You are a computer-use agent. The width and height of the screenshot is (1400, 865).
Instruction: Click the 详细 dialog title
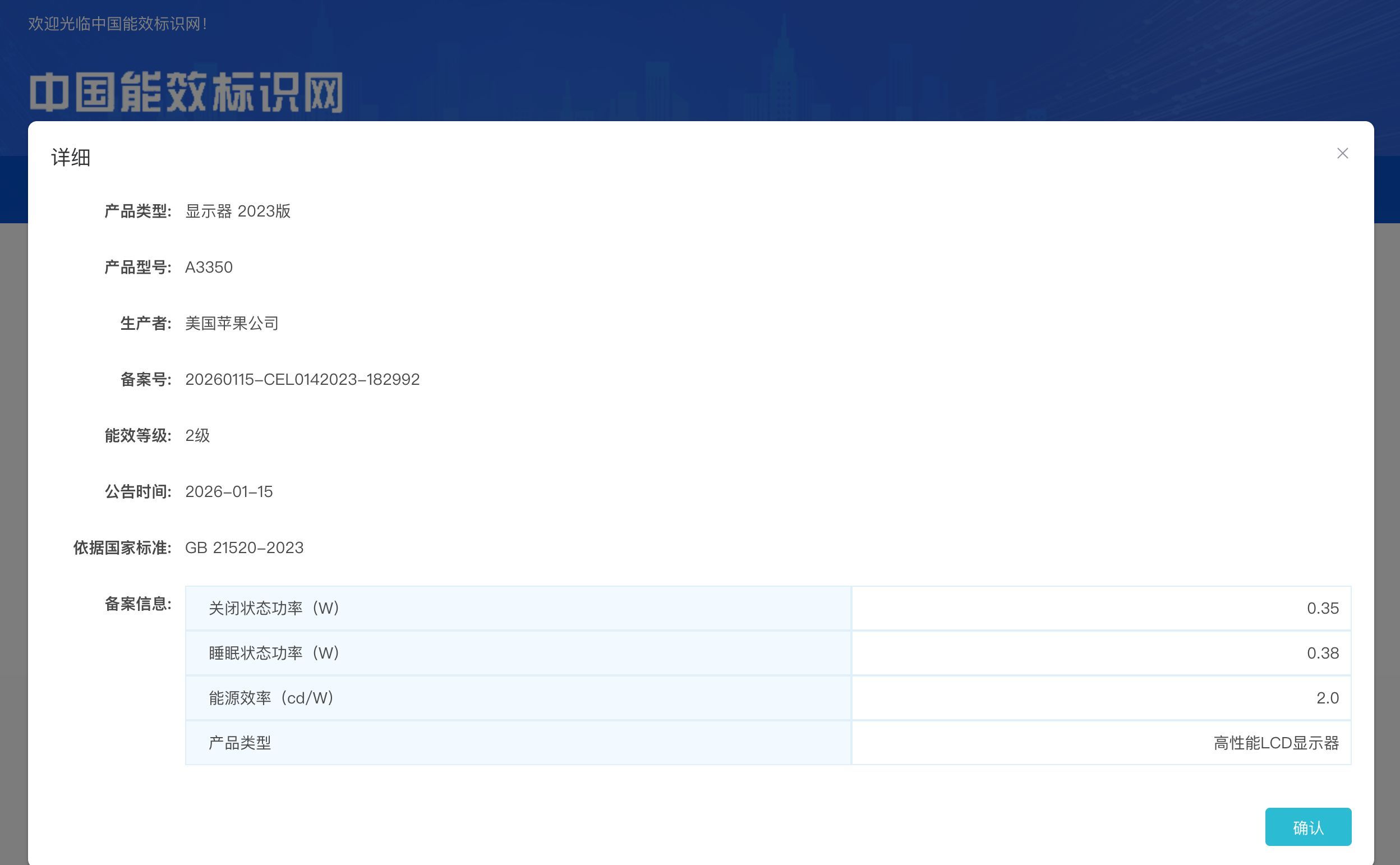point(71,157)
